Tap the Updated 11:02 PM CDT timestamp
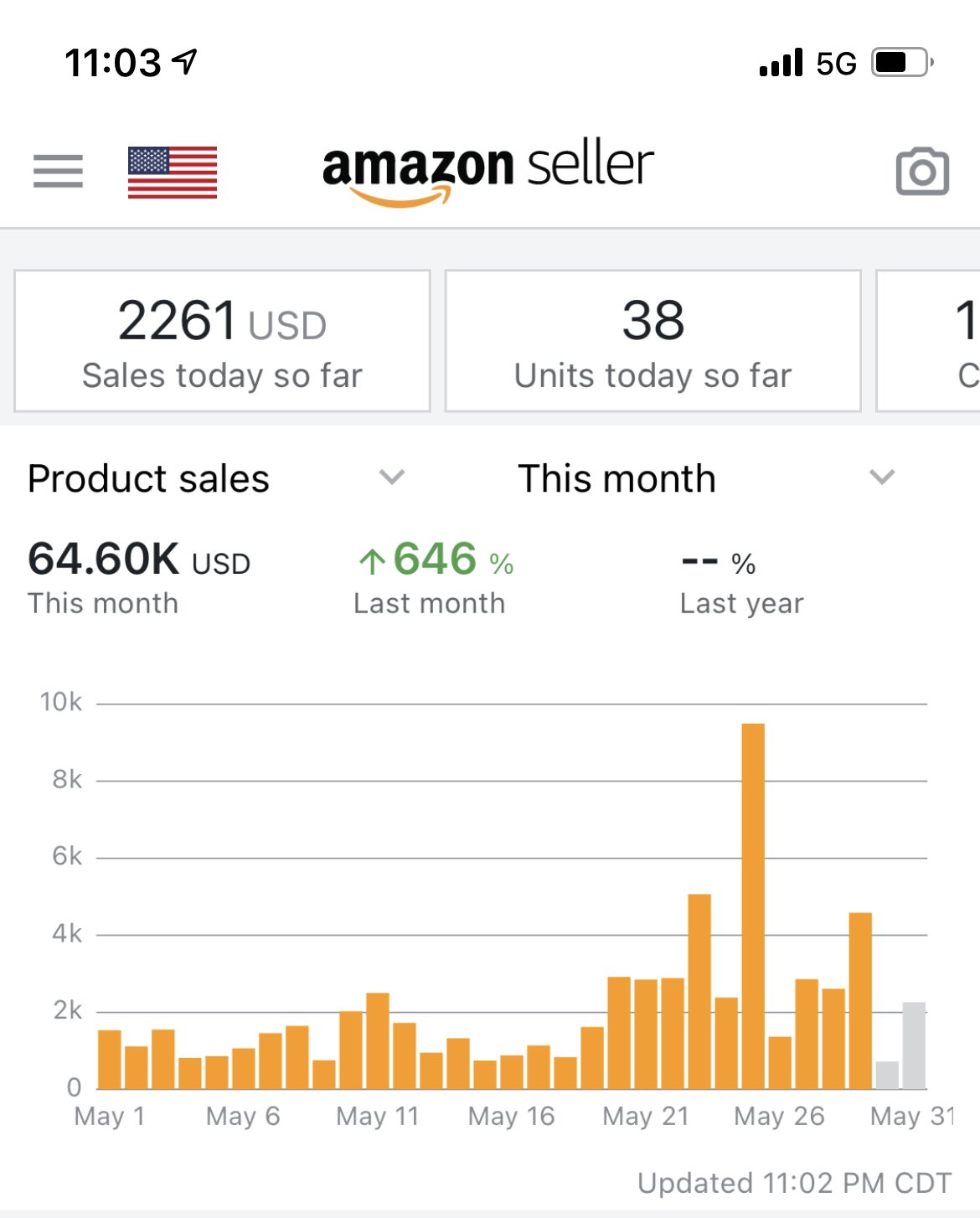Screen dimensions: 980x1218 tap(794, 1183)
